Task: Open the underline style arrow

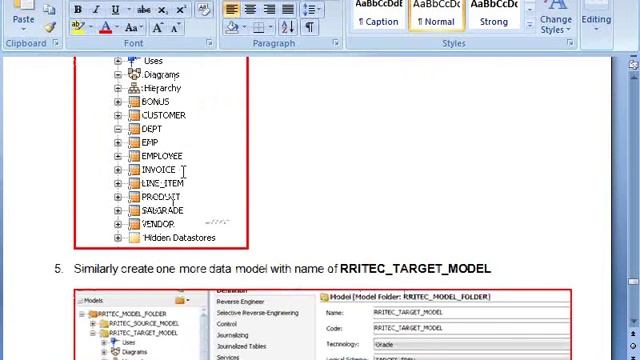Action: pos(129,10)
